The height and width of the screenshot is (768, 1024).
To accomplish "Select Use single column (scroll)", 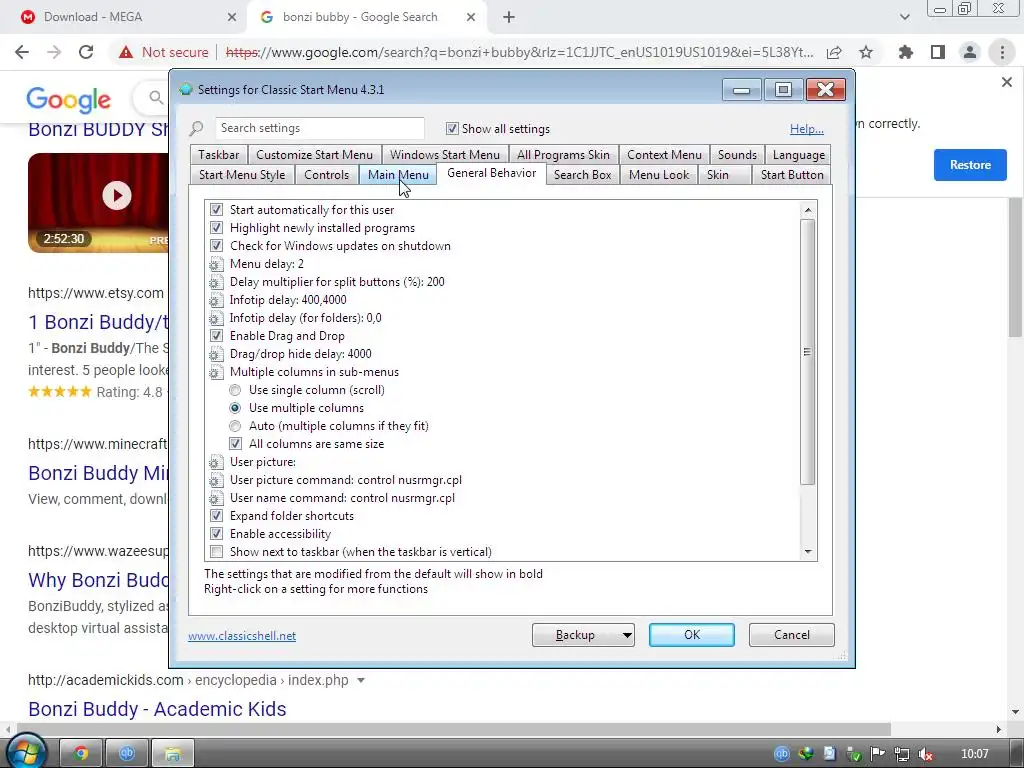I will click(235, 391).
